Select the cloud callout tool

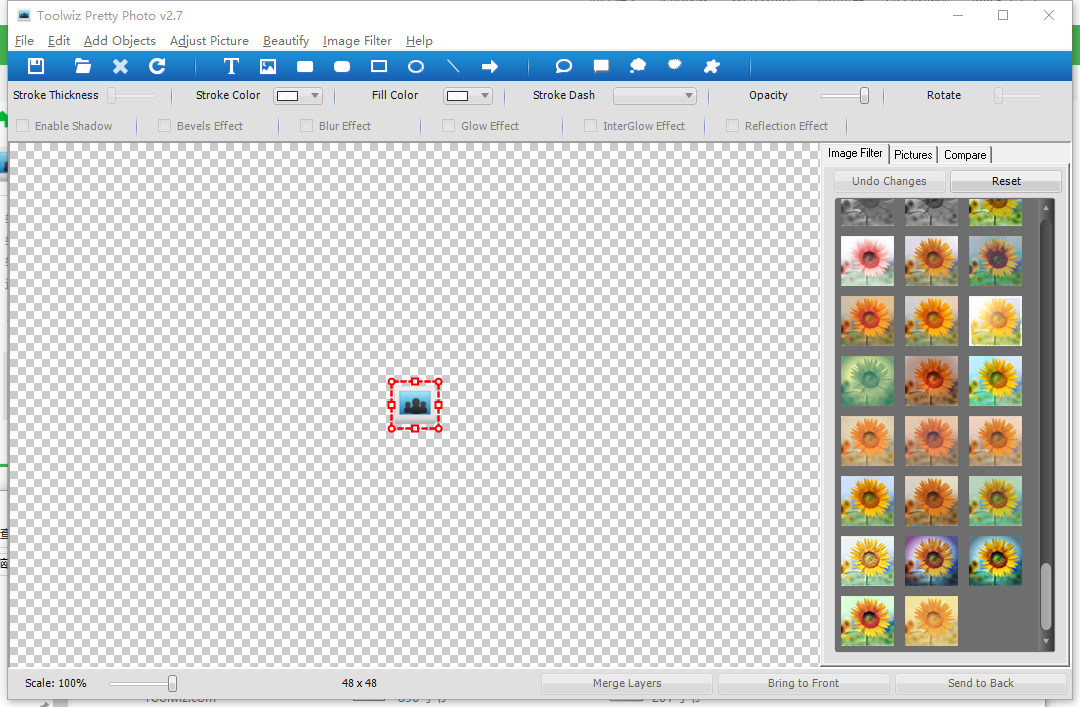pos(637,66)
